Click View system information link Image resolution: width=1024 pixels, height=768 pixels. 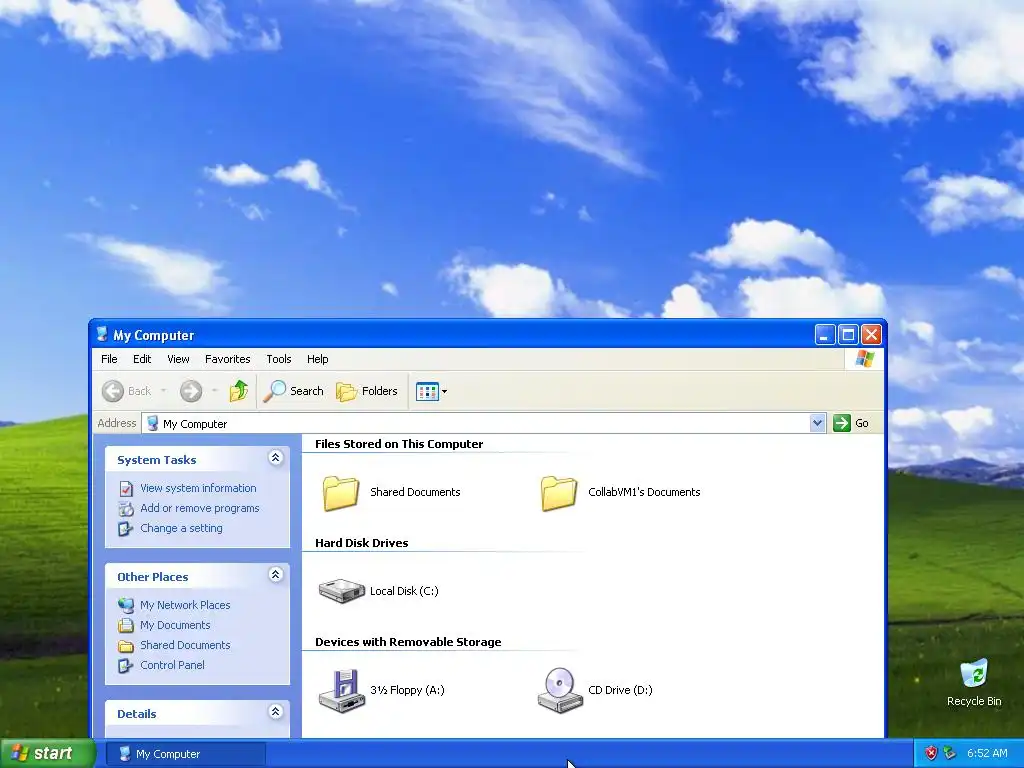click(198, 488)
